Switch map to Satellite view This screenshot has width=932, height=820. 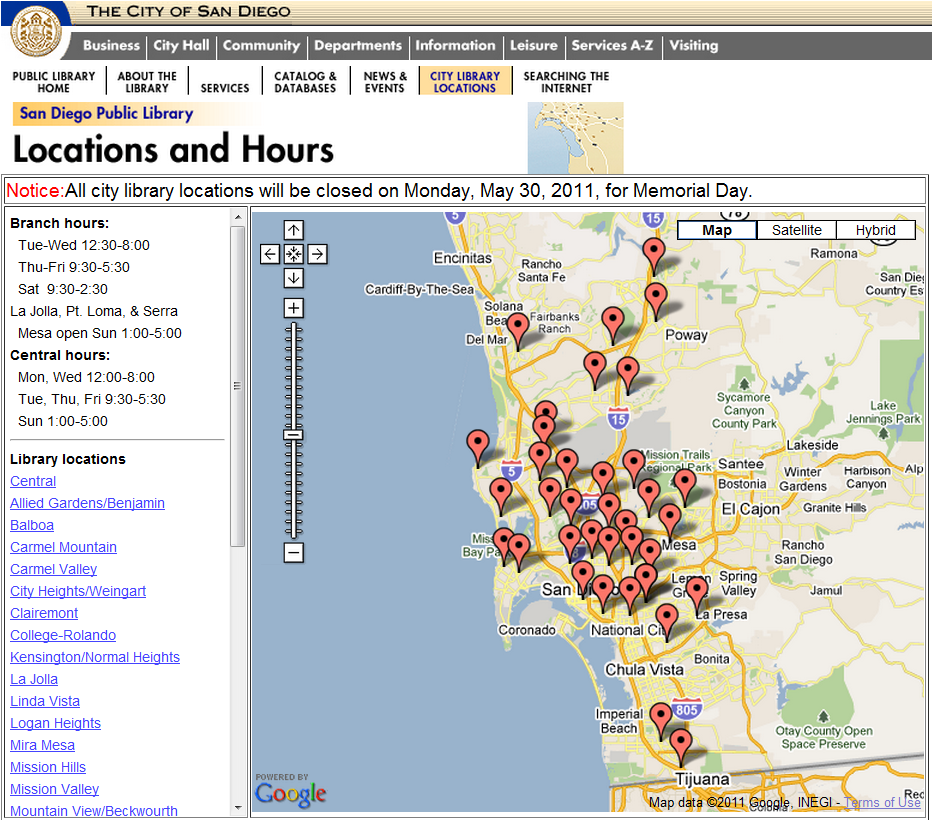click(796, 230)
